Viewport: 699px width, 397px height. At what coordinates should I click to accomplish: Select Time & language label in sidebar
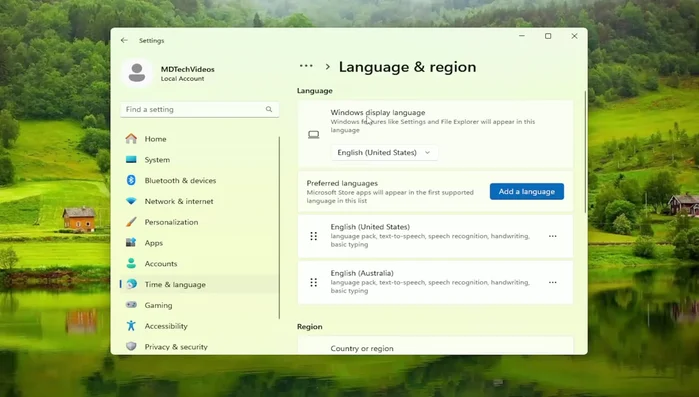[x=175, y=284]
